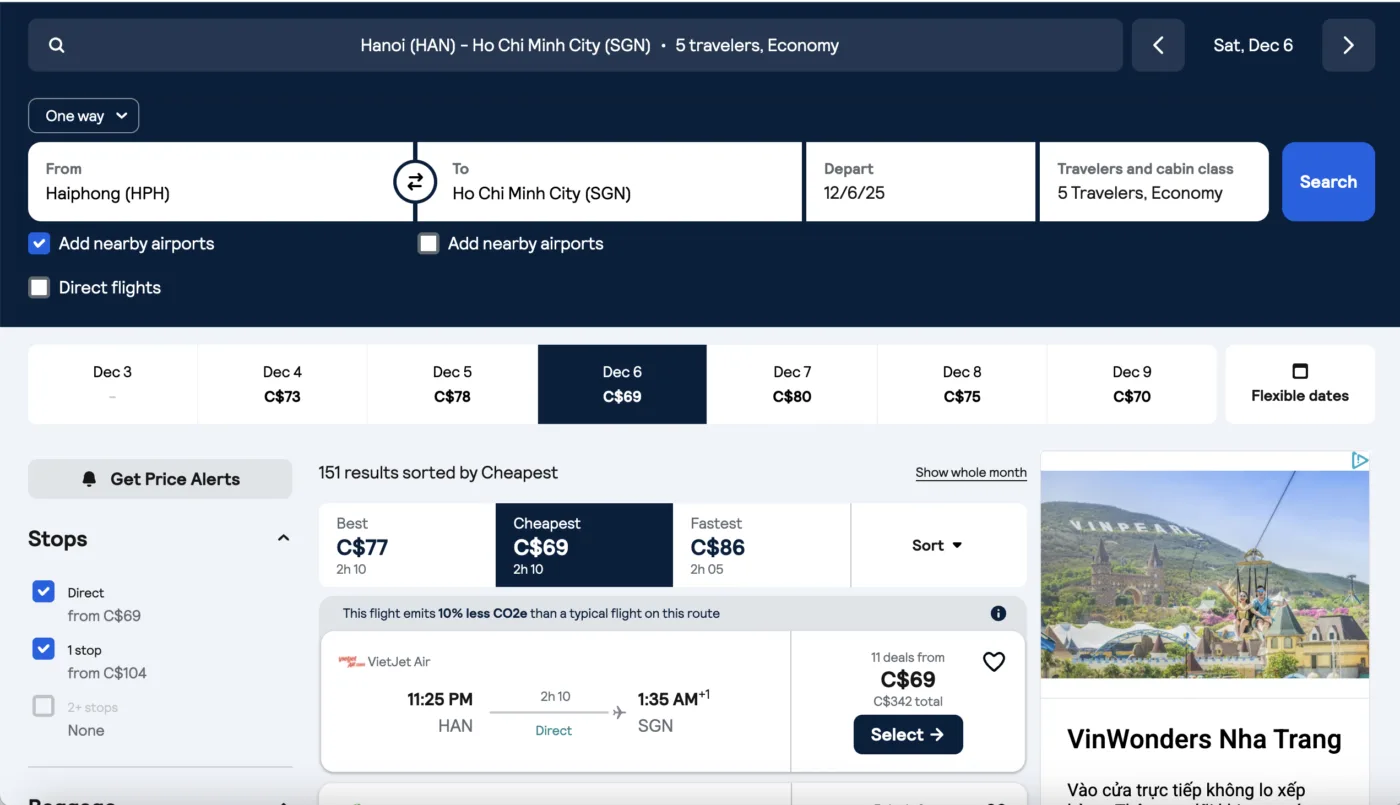1400x805 pixels.
Task: Click the CO2 emissions info icon
Action: pos(998,613)
